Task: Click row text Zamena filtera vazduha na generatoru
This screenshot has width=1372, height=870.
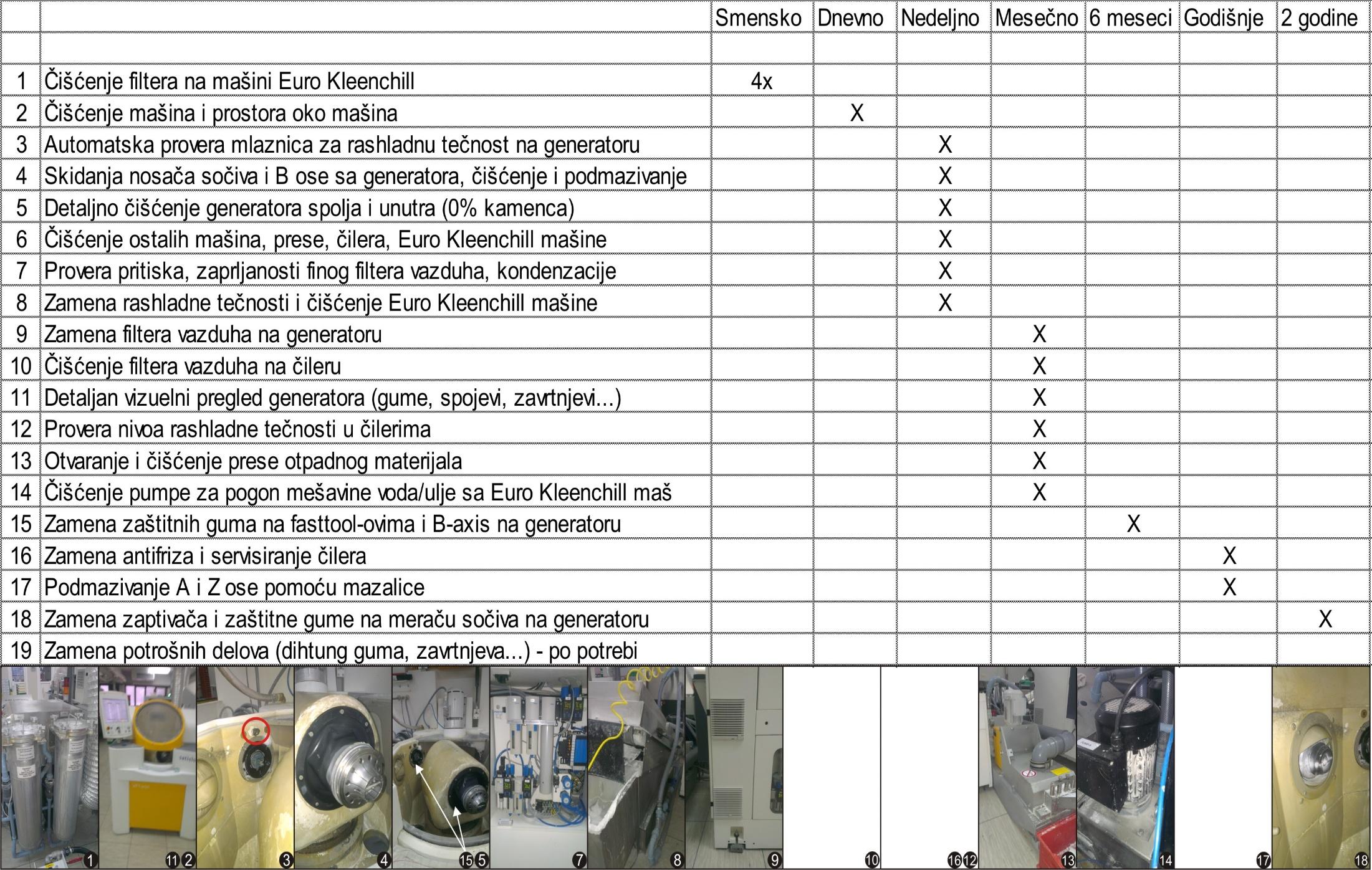Action: click(x=213, y=334)
